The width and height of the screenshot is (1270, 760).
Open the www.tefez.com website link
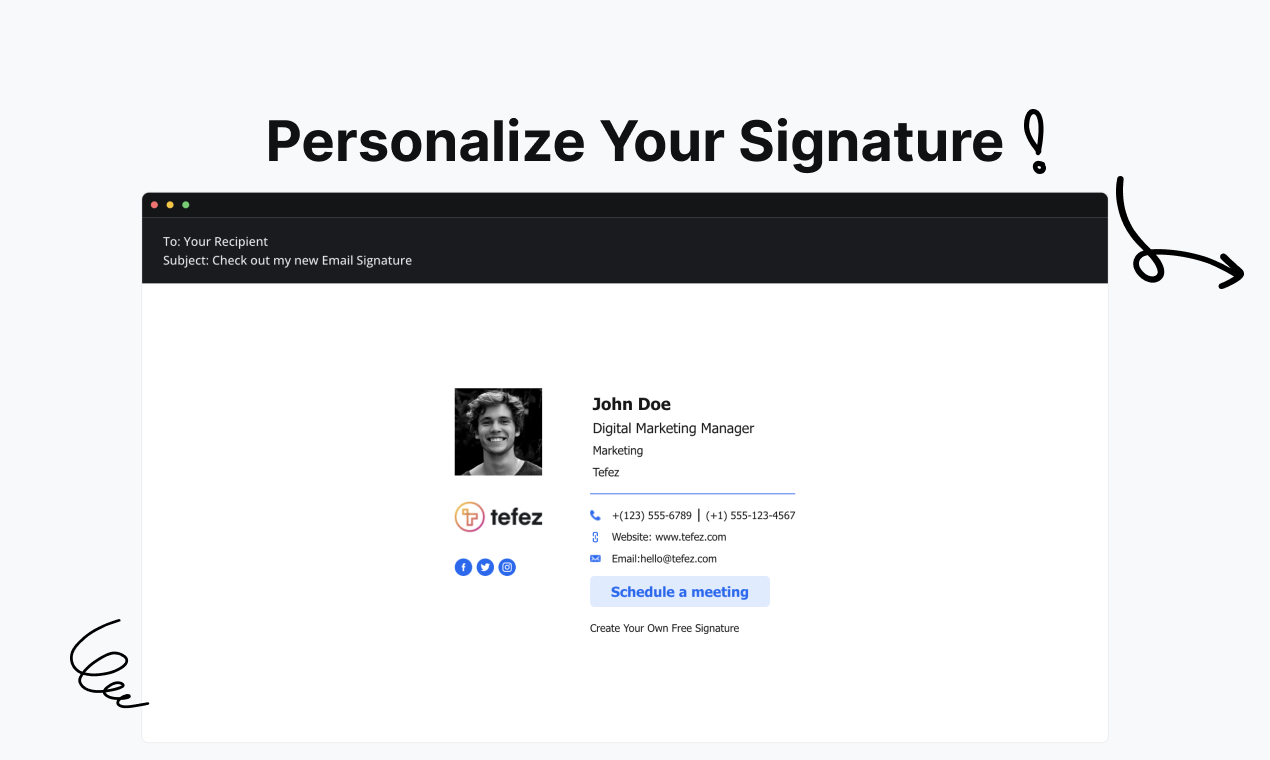point(691,537)
